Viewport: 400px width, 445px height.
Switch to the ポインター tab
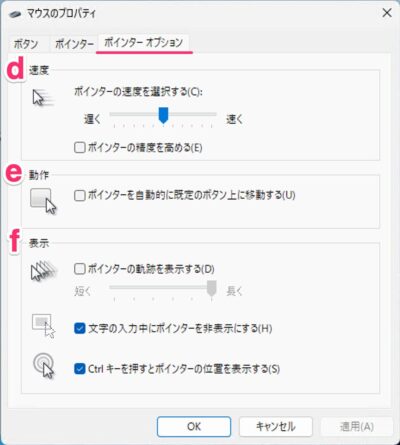point(74,44)
